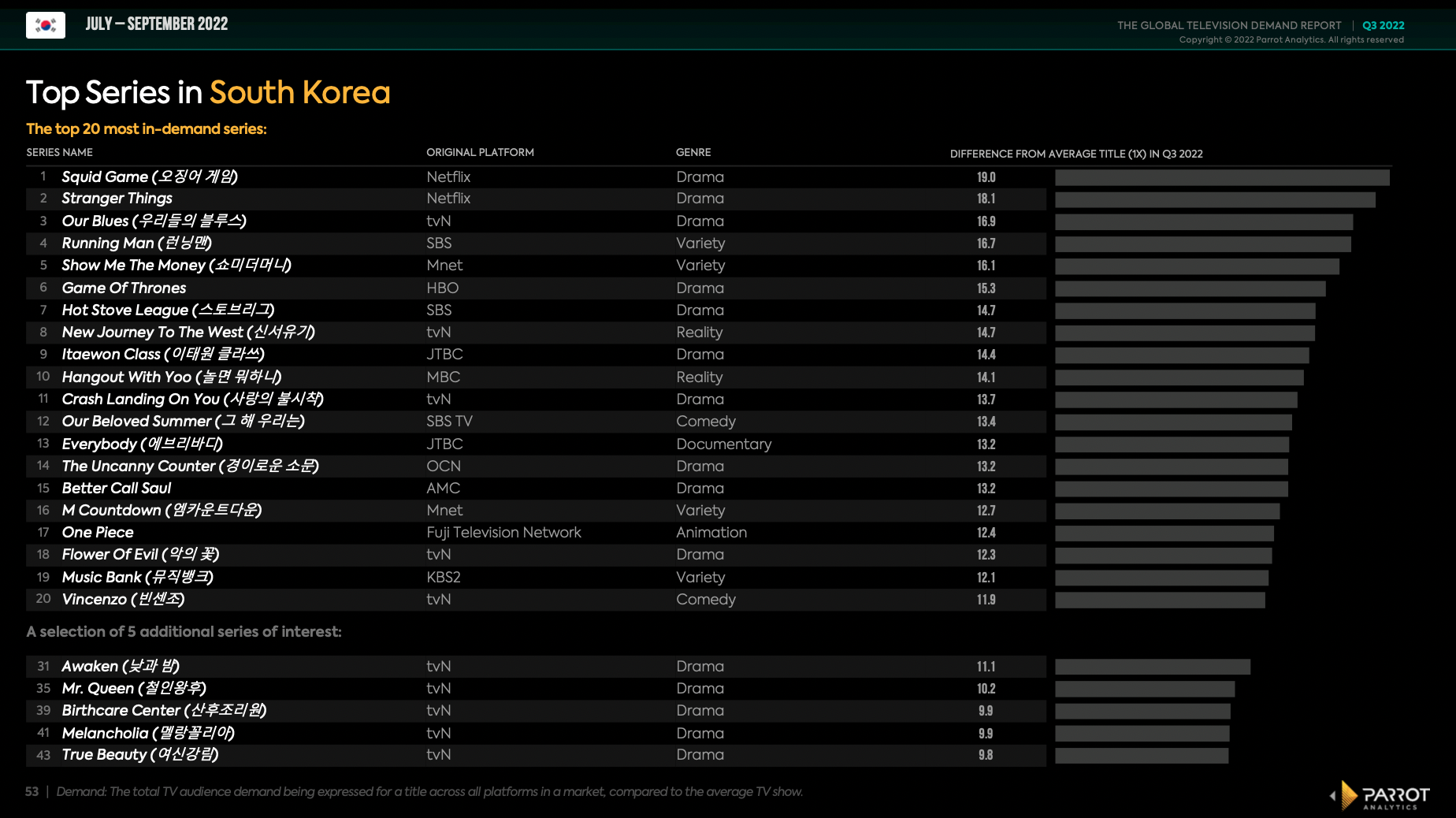This screenshot has width=1456, height=818.
Task: Select the 'Top Series in South Korea' title
Action: click(x=208, y=92)
